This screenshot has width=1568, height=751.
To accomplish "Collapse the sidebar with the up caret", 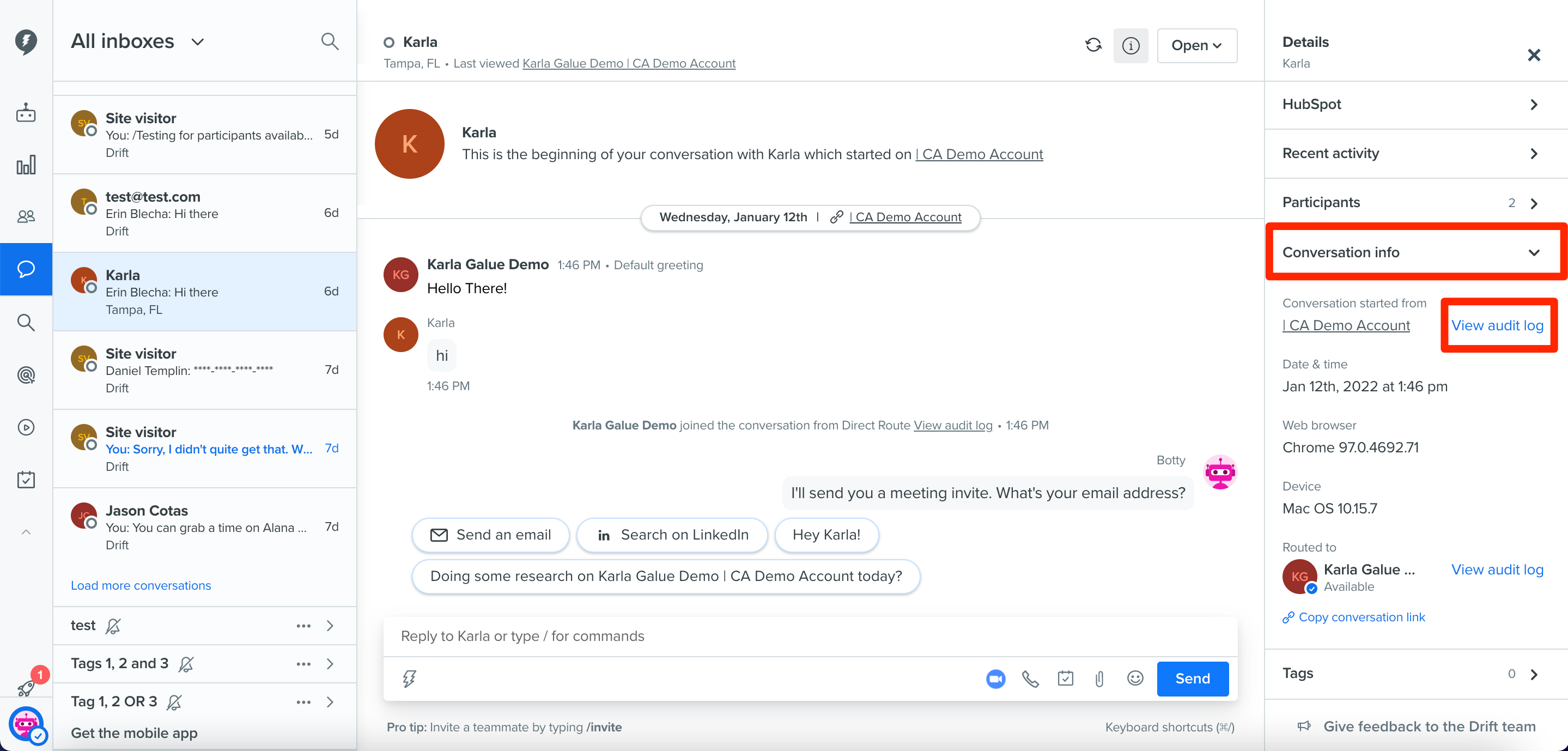I will point(26,532).
